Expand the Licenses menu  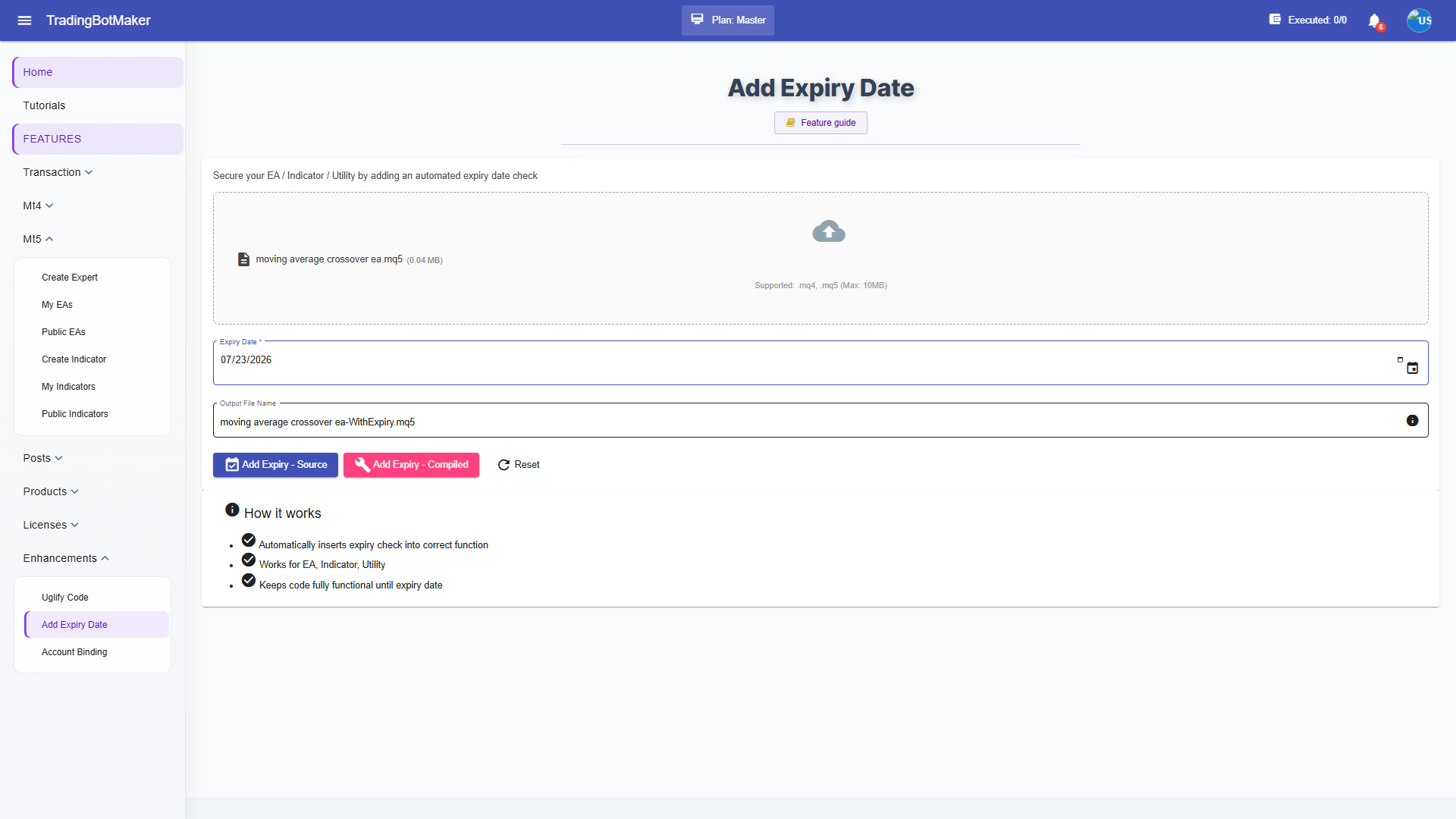click(x=51, y=525)
